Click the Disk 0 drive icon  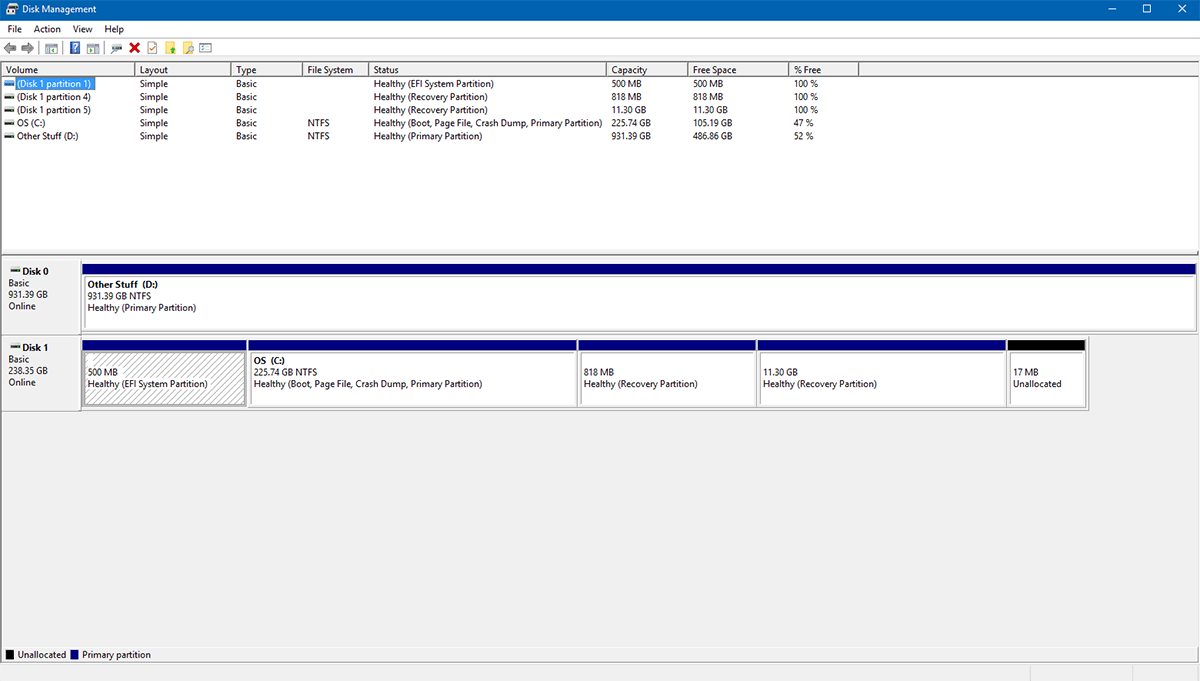pos(15,271)
